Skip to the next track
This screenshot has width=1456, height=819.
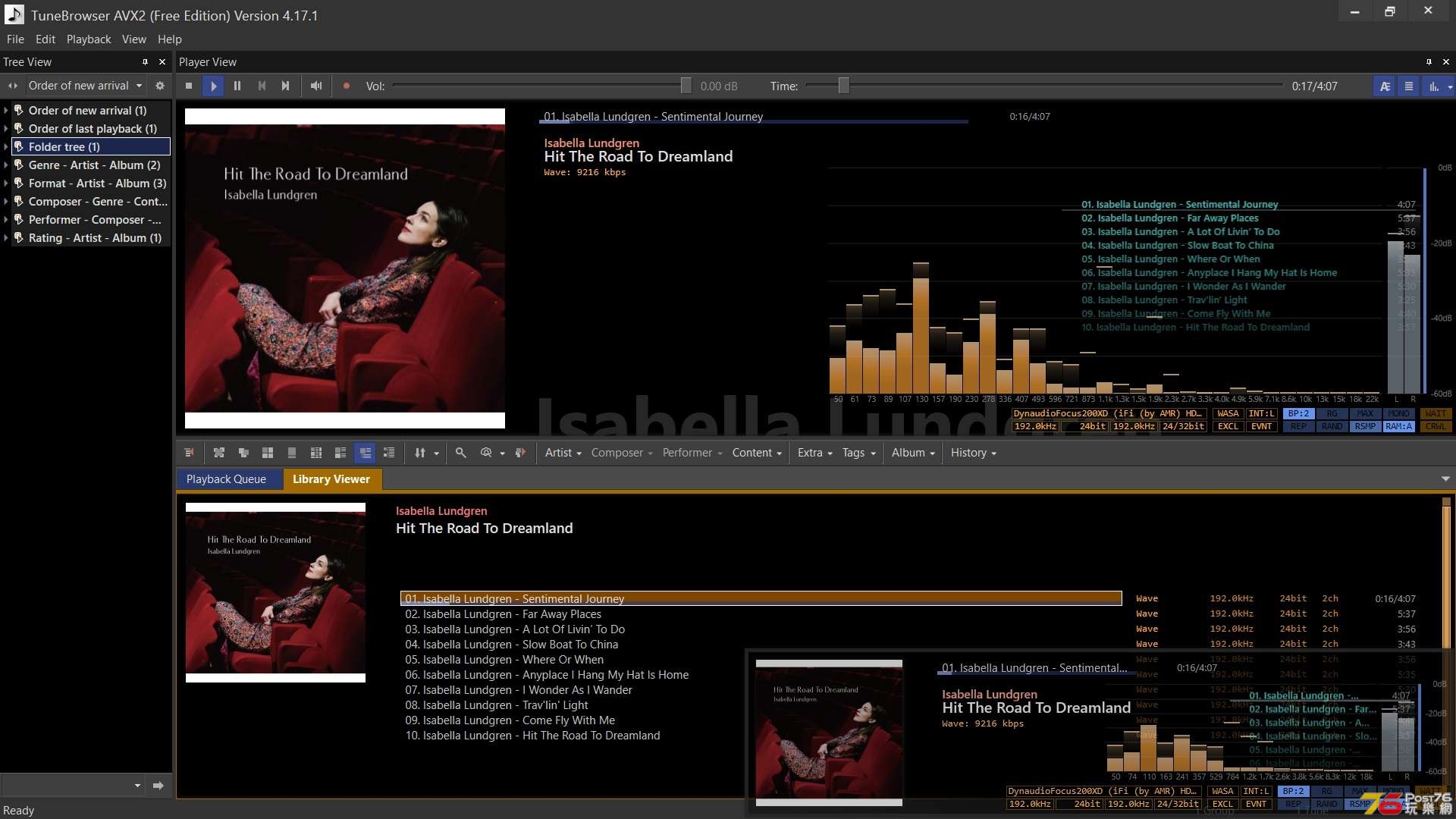click(286, 86)
